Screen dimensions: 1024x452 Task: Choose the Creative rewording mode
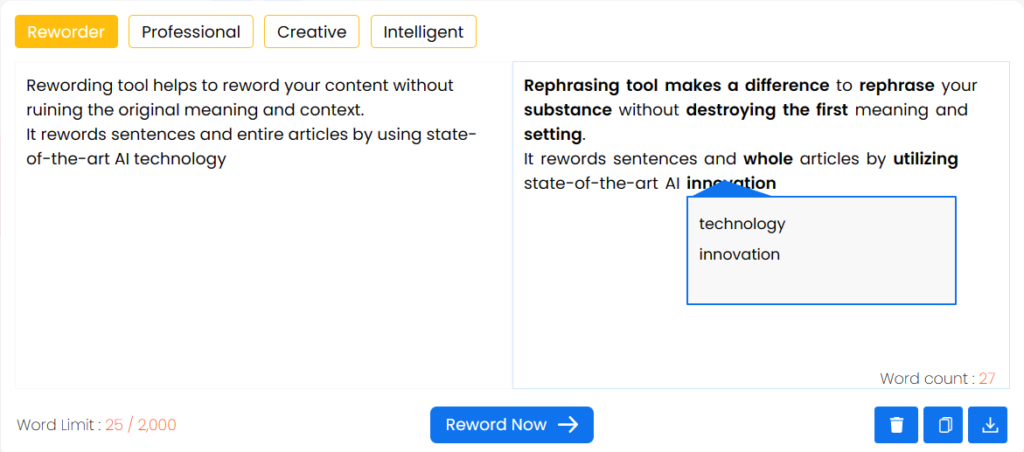pyautogui.click(x=312, y=32)
